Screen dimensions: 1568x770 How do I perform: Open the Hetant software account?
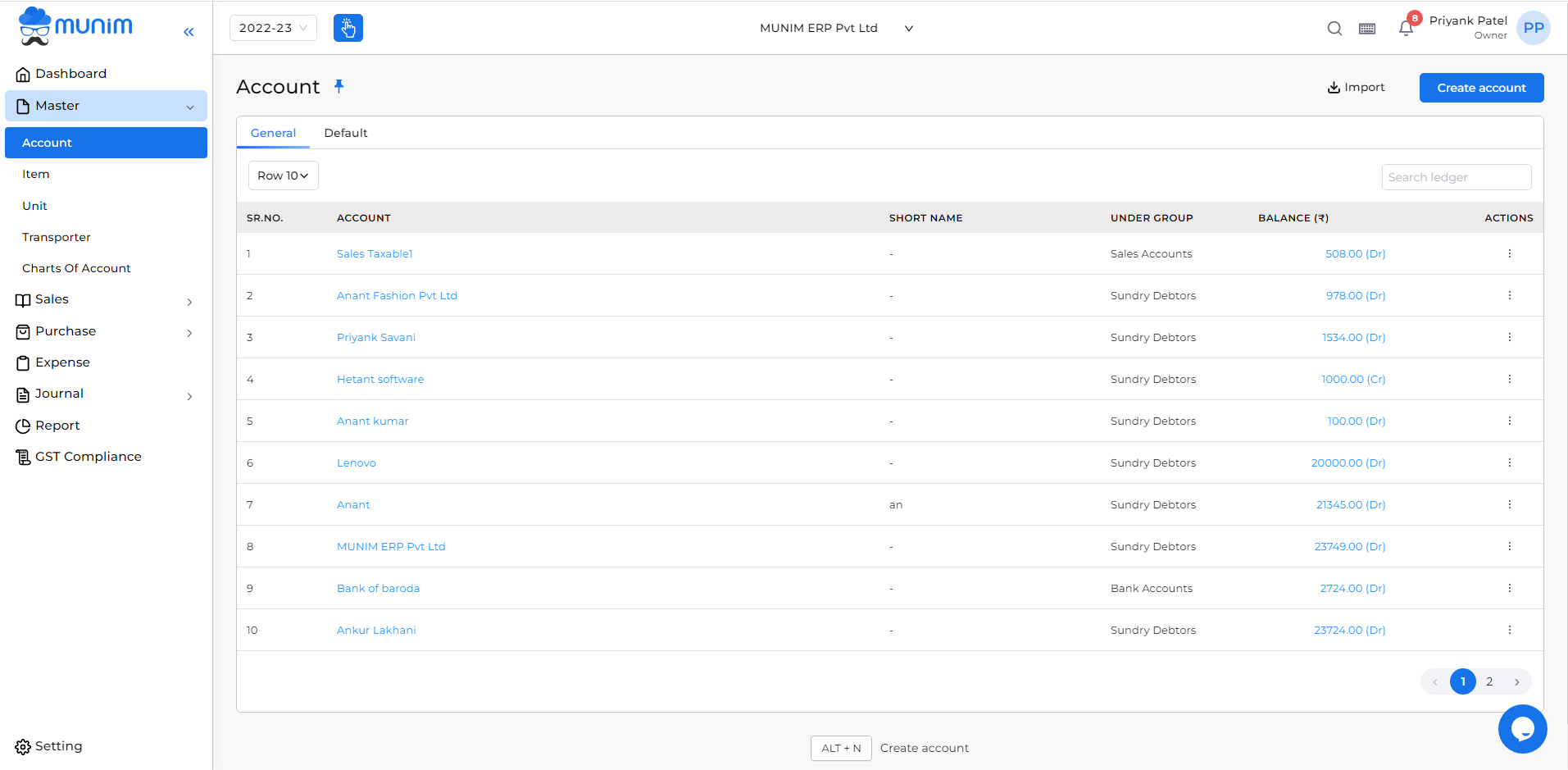pos(380,380)
